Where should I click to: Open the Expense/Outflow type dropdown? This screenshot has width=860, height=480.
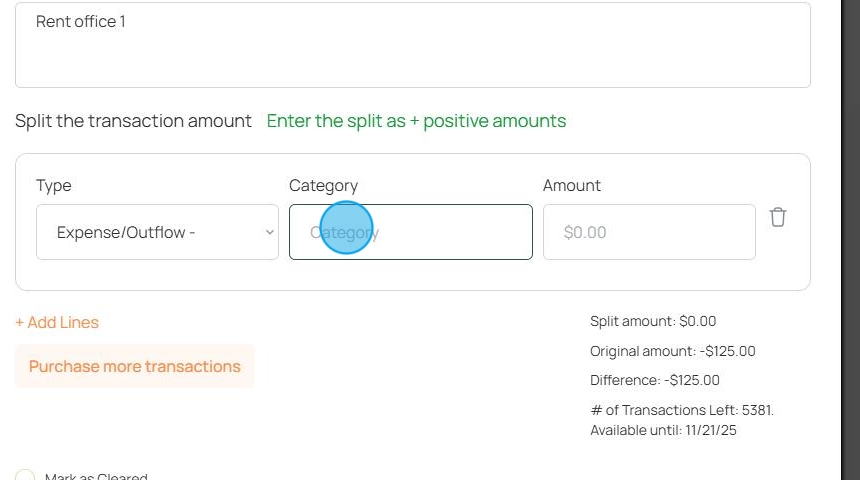click(x=157, y=232)
